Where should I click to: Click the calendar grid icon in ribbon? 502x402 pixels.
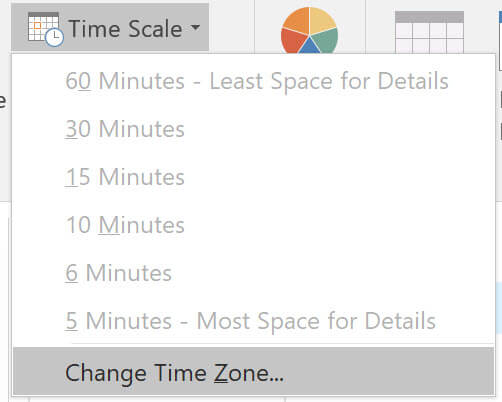point(429,32)
